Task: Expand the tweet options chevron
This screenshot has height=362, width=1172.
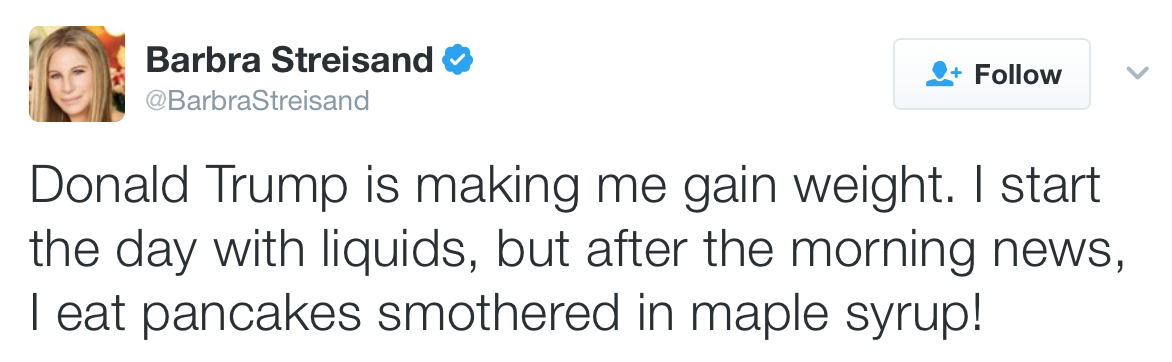Action: (x=1137, y=73)
